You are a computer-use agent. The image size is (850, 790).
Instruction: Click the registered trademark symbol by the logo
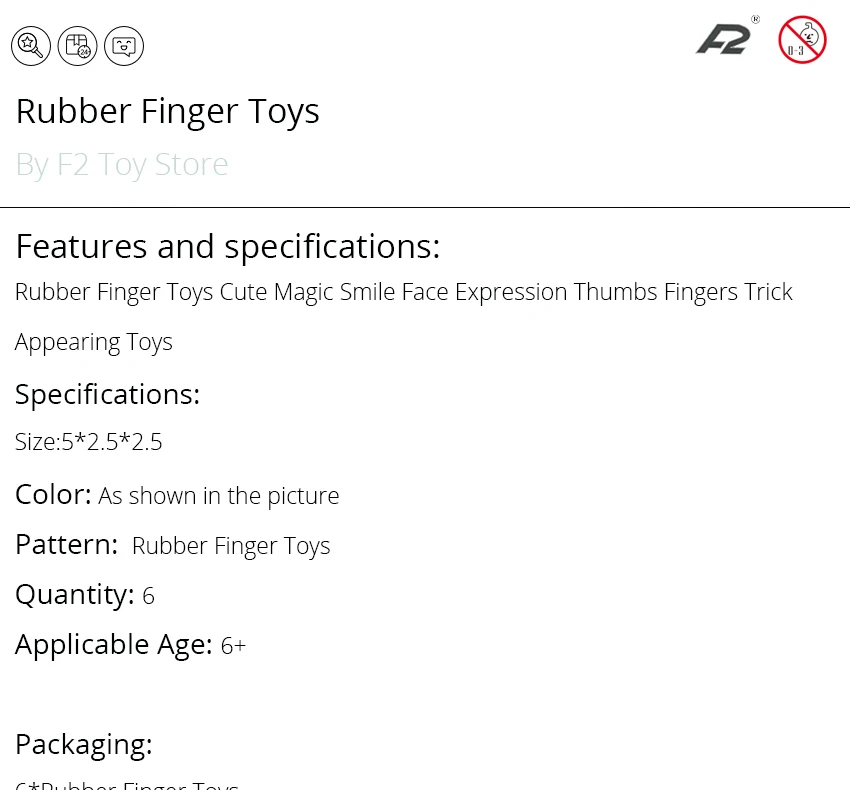pos(756,20)
